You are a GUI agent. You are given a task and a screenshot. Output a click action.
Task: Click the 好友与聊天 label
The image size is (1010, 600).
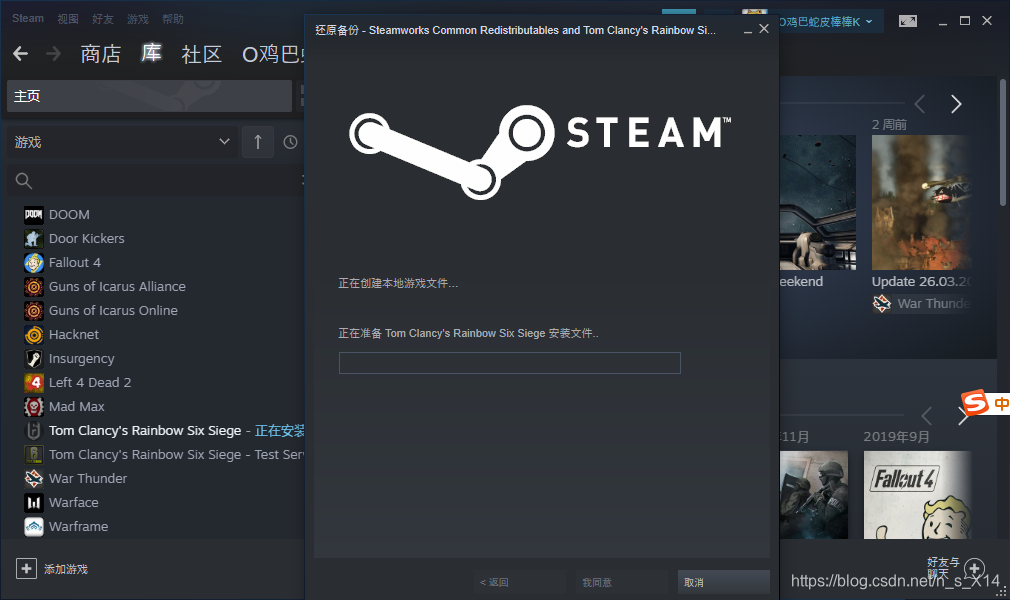[943, 568]
